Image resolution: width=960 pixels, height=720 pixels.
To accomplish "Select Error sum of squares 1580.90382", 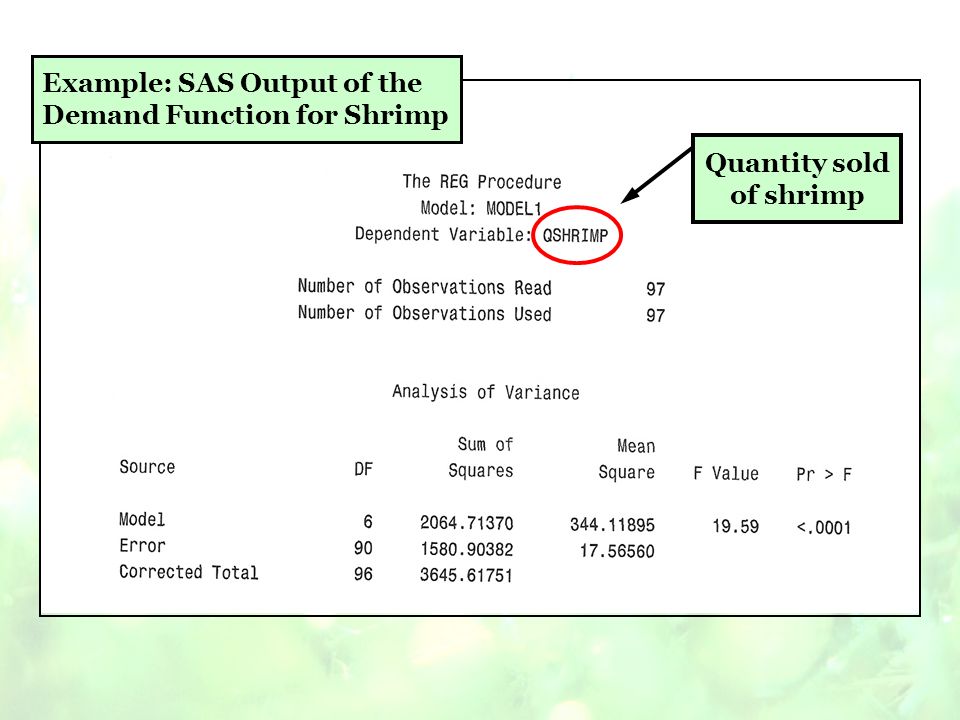I will point(467,549).
